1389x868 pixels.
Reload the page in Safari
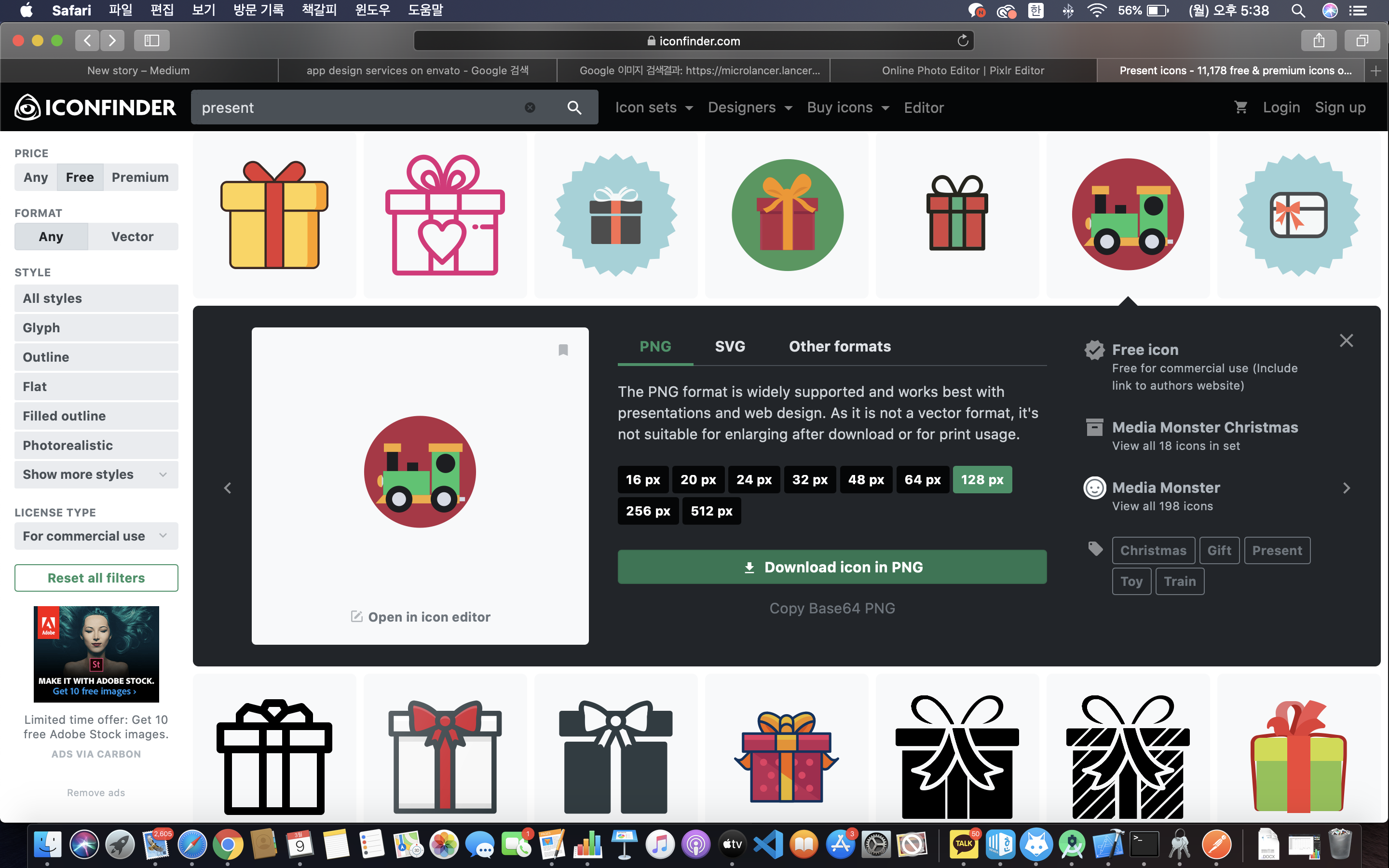coord(963,41)
